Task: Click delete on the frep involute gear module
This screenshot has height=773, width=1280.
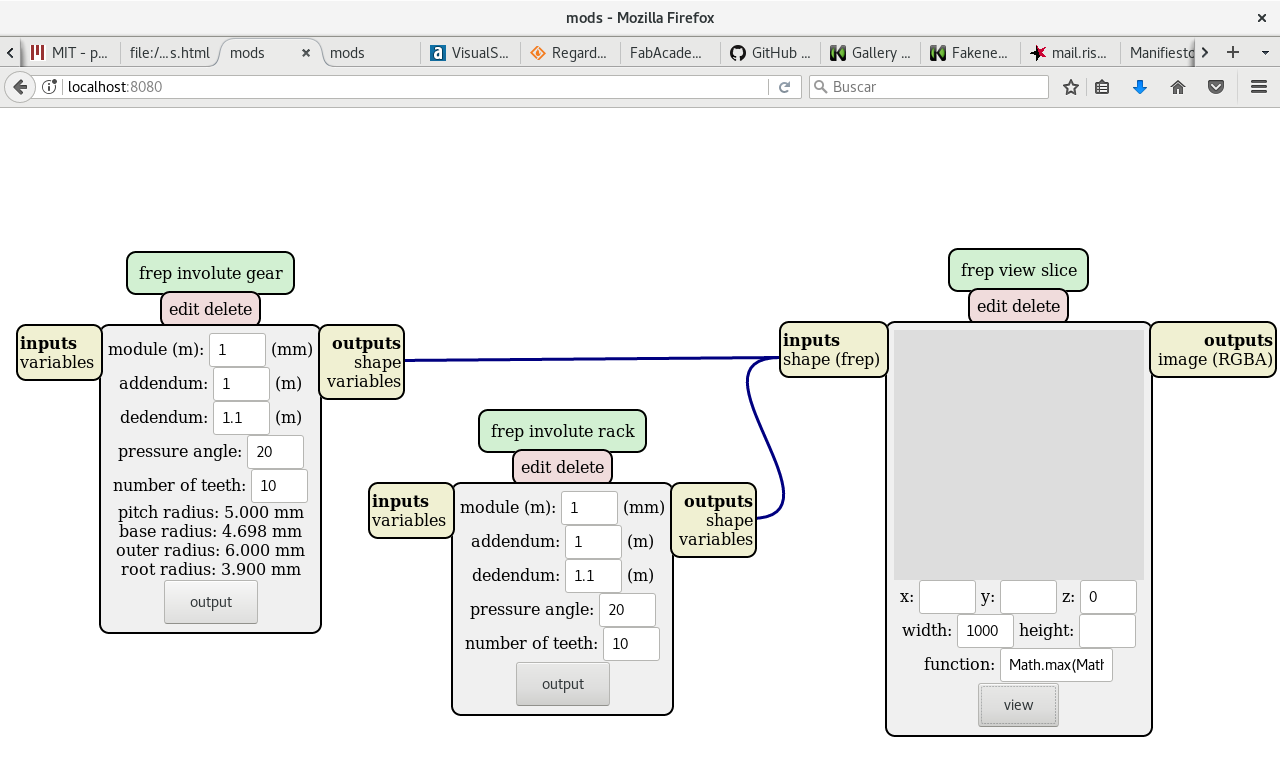Action: (230, 309)
